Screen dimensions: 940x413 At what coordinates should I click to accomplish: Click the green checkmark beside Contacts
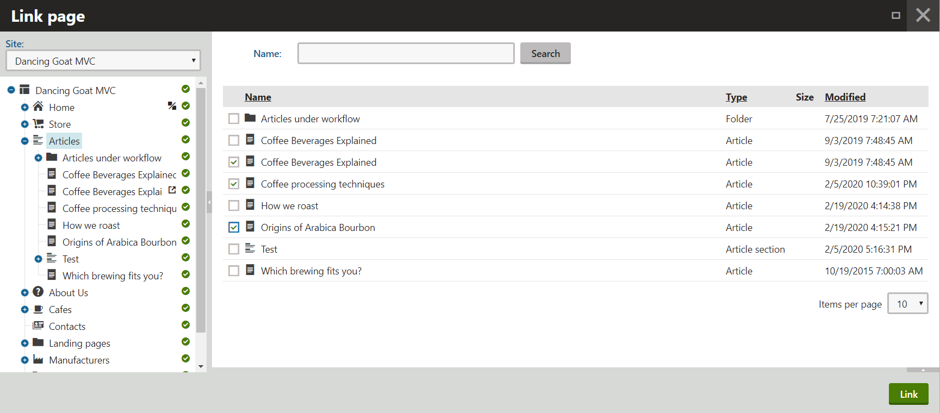(185, 325)
